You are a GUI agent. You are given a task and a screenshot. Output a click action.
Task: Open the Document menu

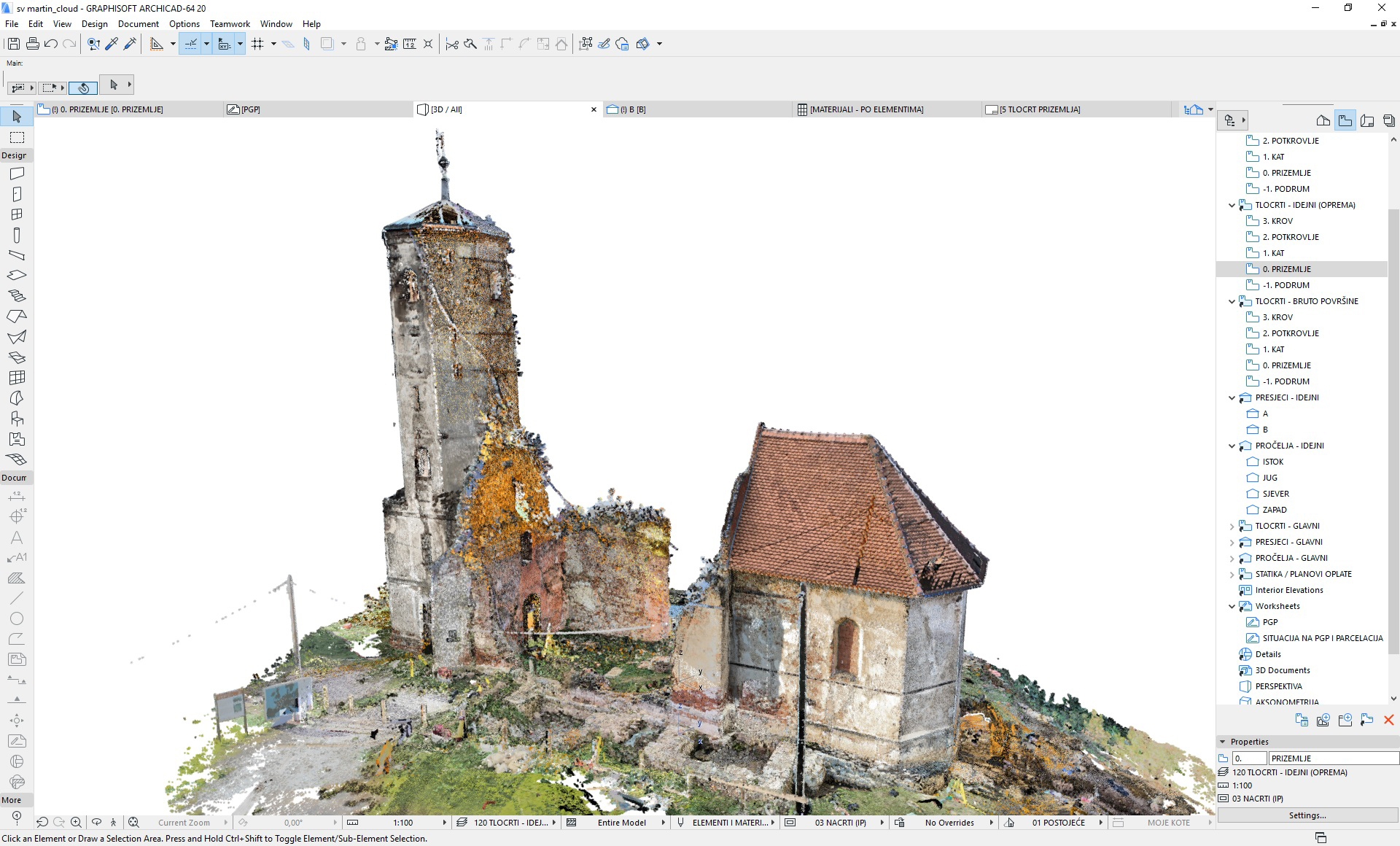click(139, 24)
